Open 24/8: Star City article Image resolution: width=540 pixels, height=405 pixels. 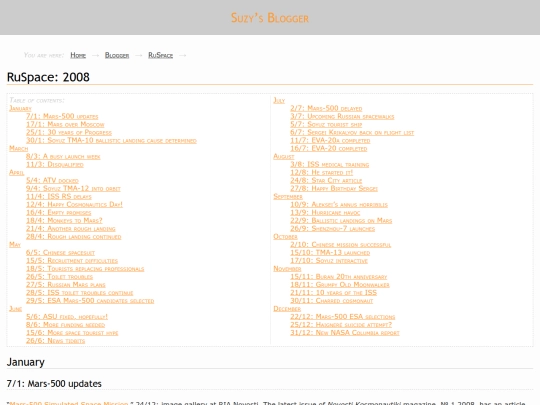click(326, 180)
